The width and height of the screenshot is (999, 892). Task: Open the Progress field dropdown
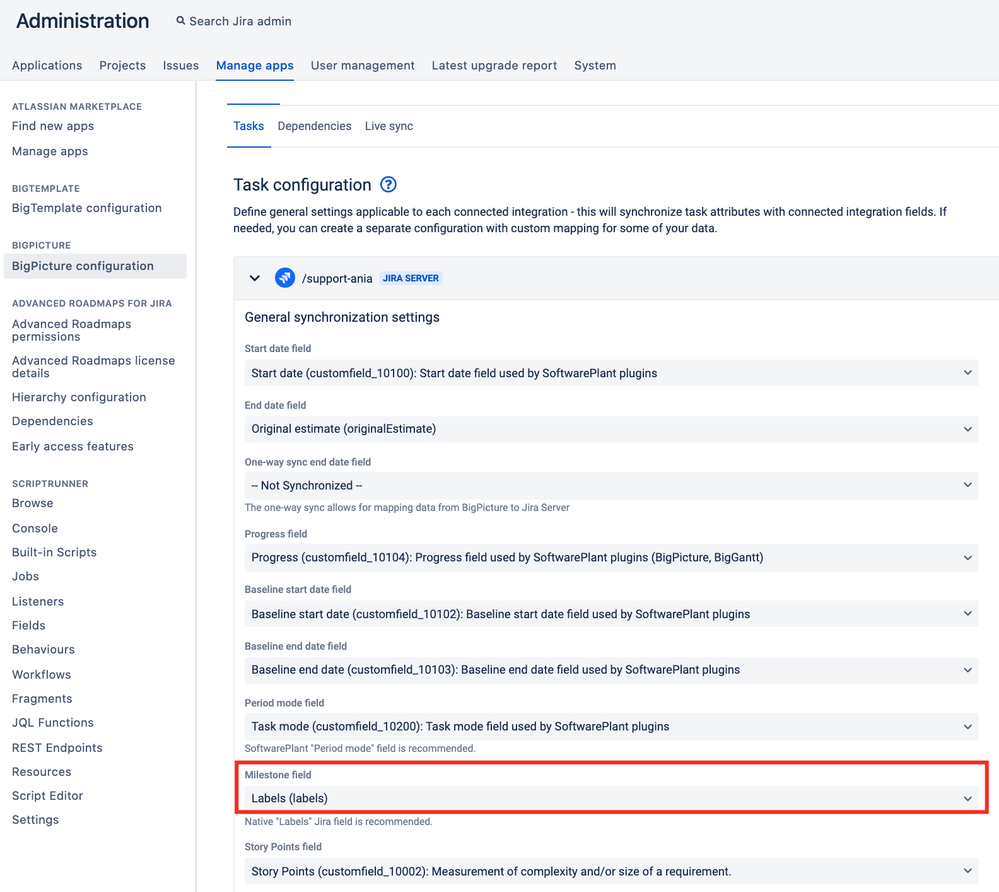pos(611,558)
